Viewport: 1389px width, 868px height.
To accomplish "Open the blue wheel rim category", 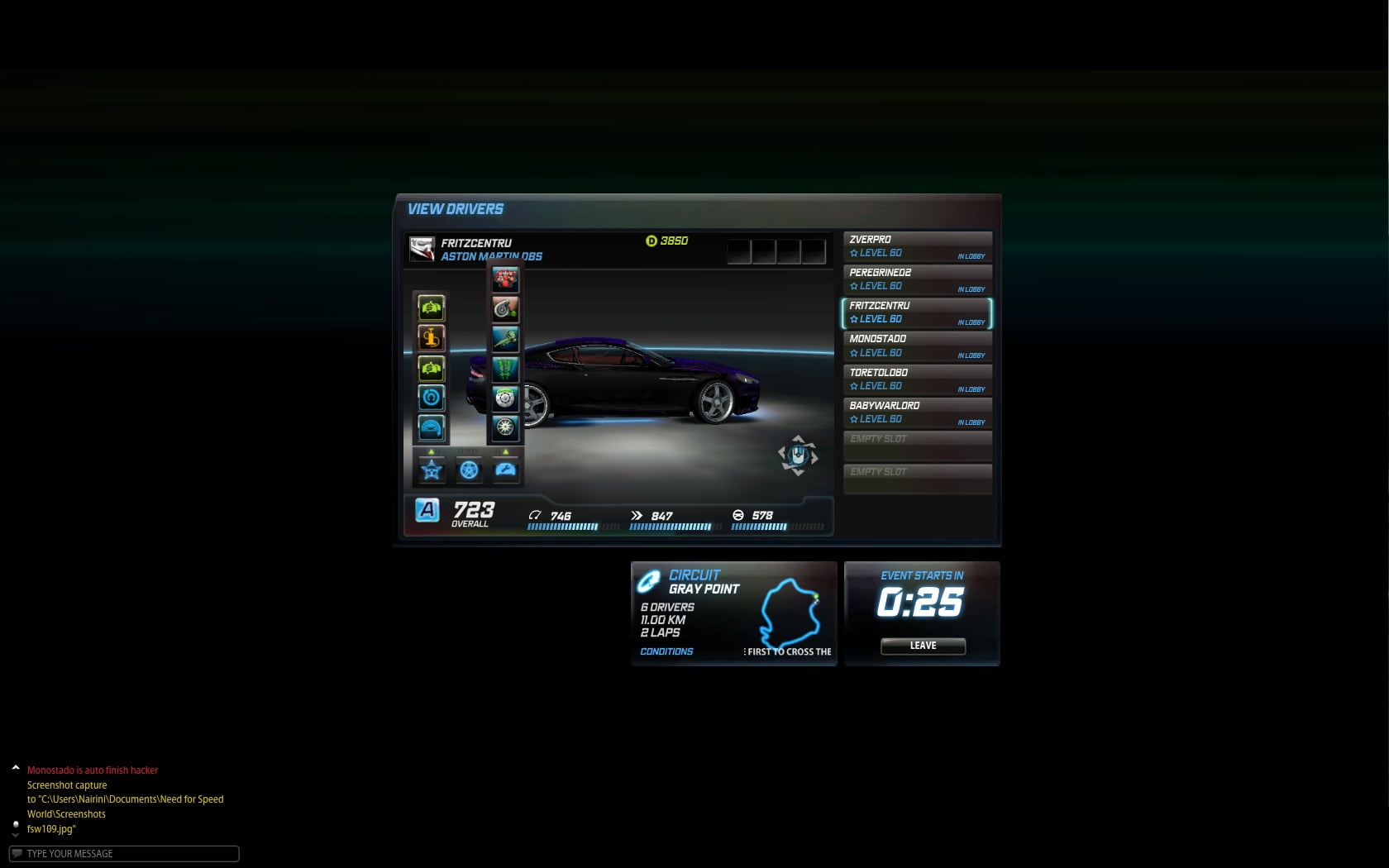I will pos(469,470).
